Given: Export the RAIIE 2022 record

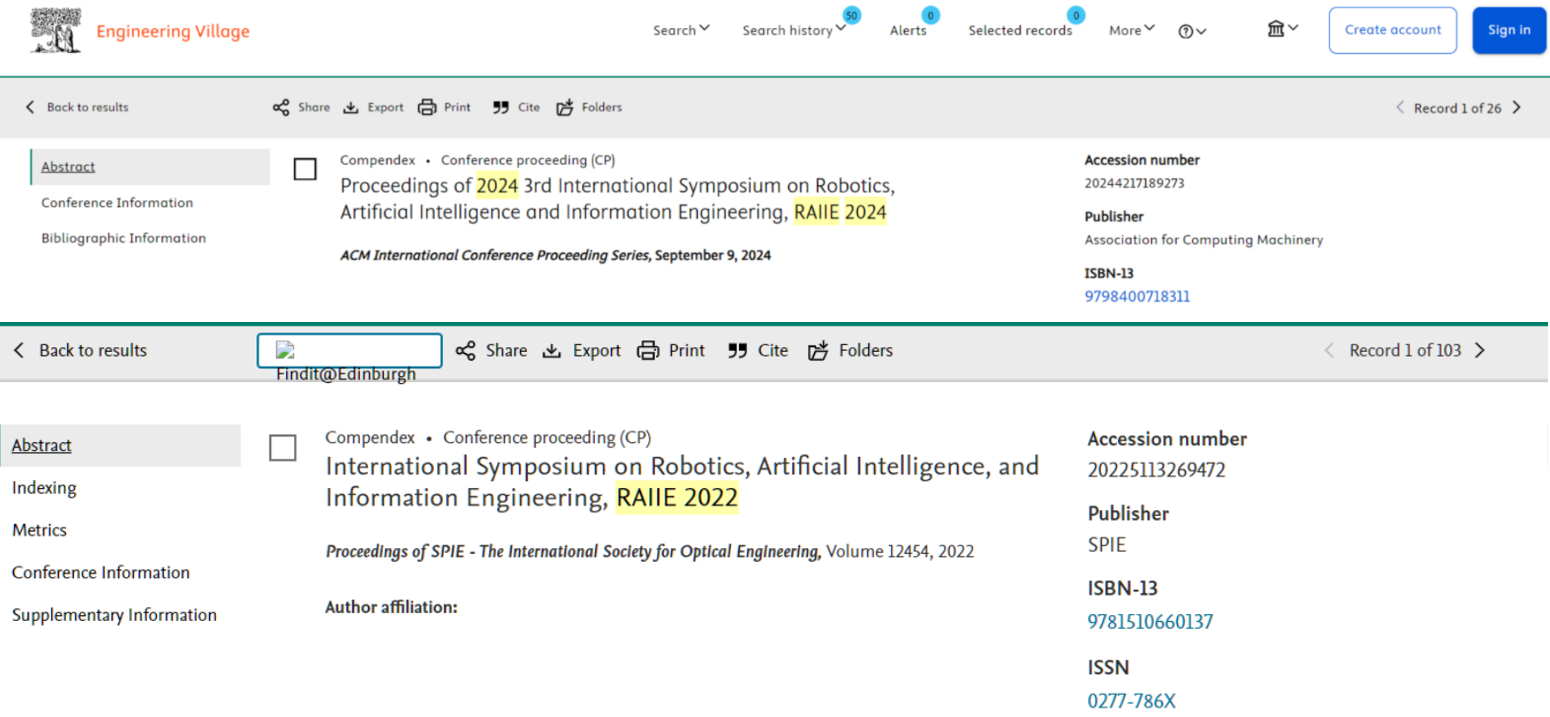Looking at the screenshot, I should [581, 350].
